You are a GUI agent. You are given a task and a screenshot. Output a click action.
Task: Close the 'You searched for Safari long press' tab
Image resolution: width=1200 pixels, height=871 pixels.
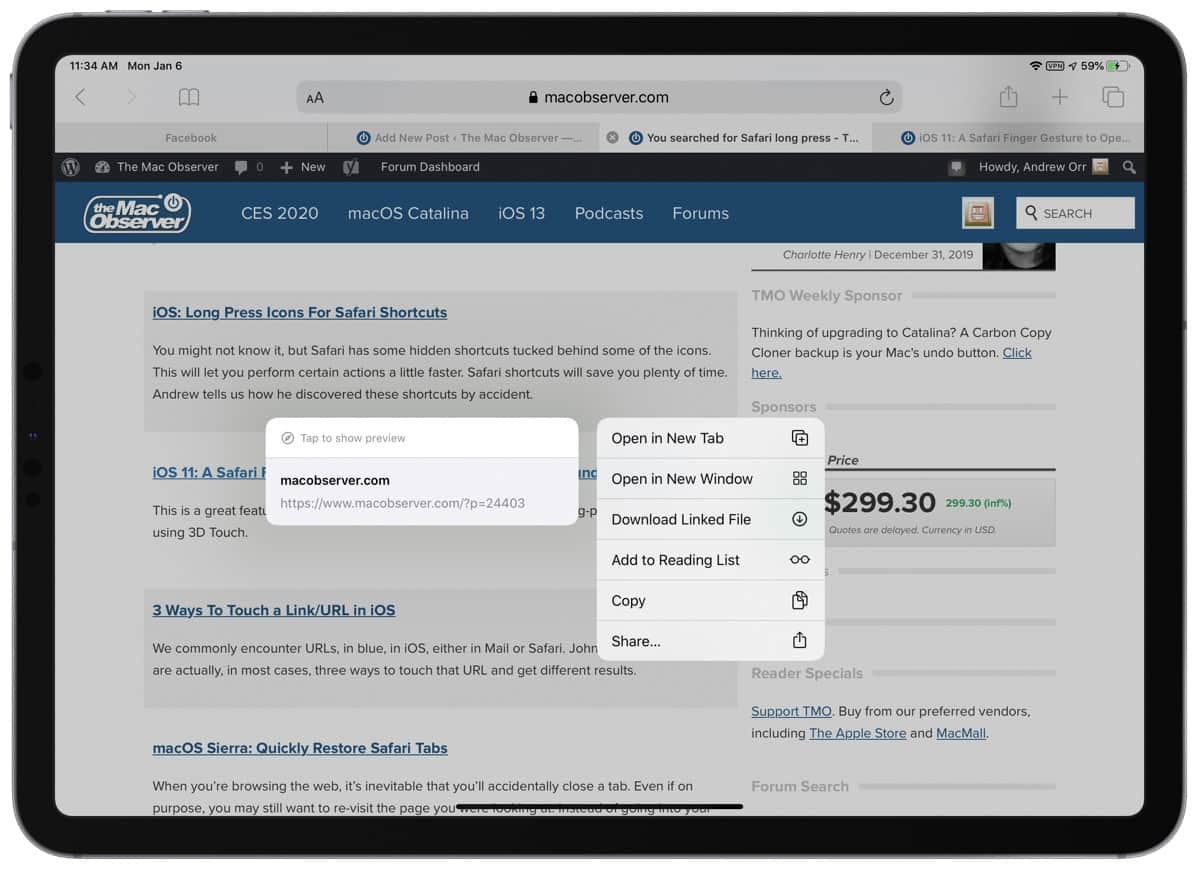pyautogui.click(x=613, y=138)
